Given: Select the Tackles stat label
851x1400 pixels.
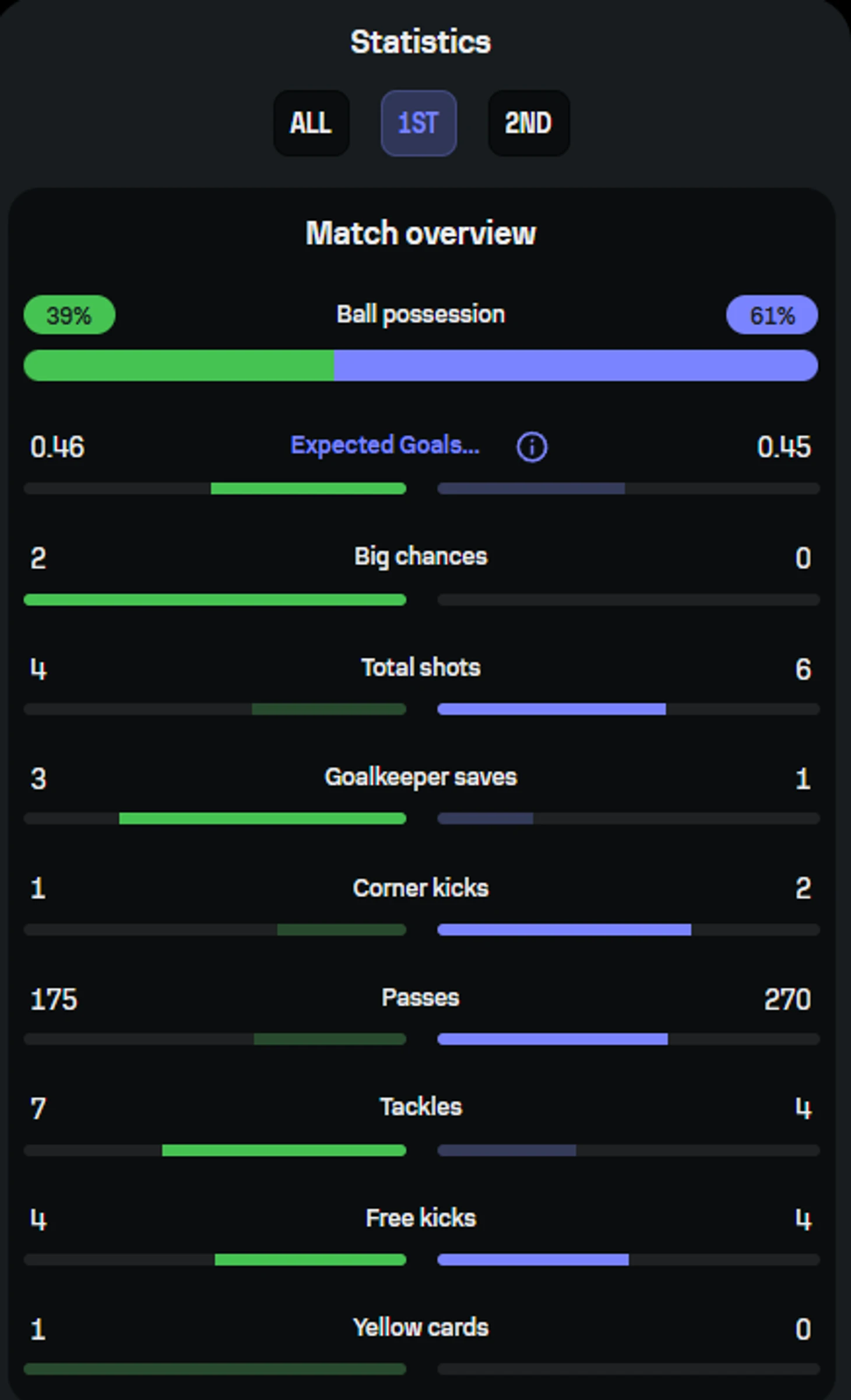Looking at the screenshot, I should point(421,1107).
